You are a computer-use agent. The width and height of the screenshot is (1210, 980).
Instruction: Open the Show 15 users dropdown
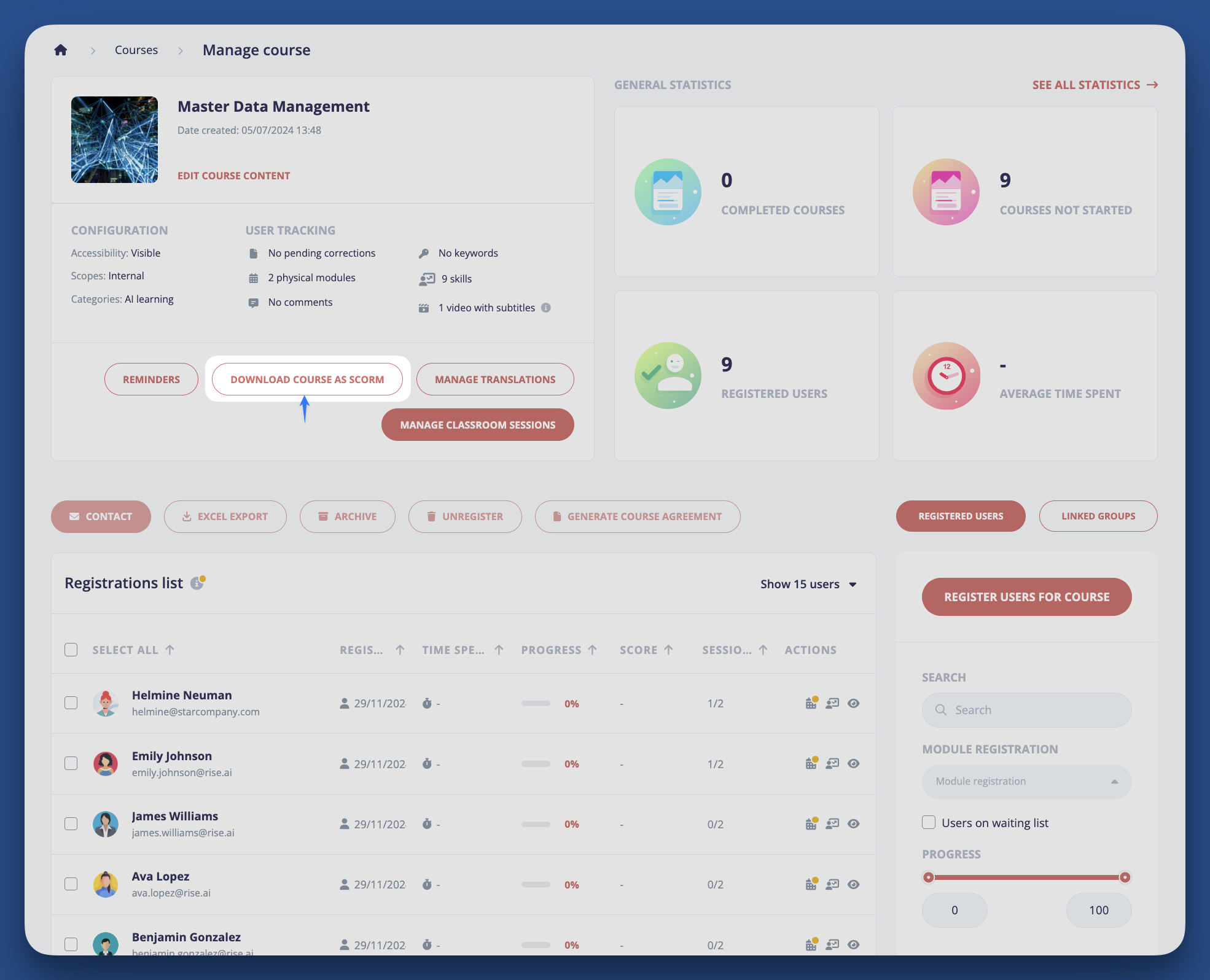pos(808,584)
